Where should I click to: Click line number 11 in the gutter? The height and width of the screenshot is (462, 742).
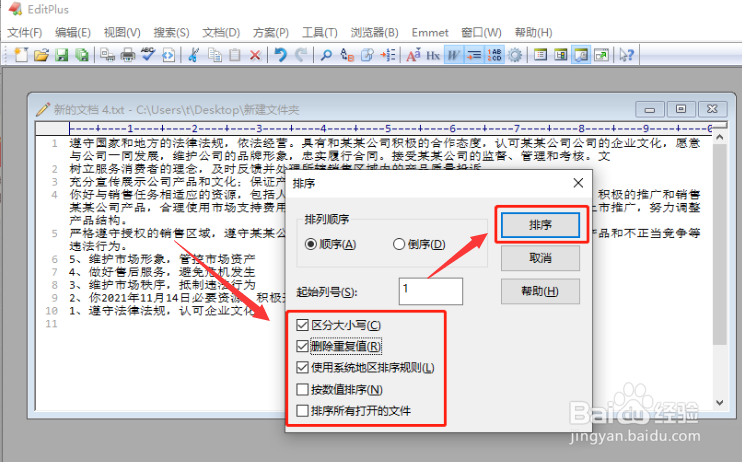[51, 324]
